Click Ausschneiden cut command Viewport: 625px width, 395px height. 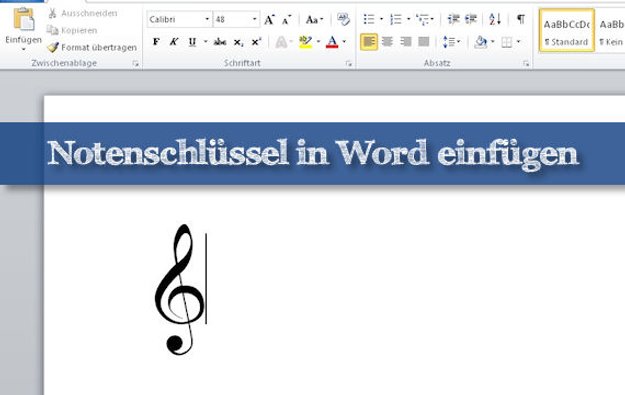pyautogui.click(x=83, y=13)
